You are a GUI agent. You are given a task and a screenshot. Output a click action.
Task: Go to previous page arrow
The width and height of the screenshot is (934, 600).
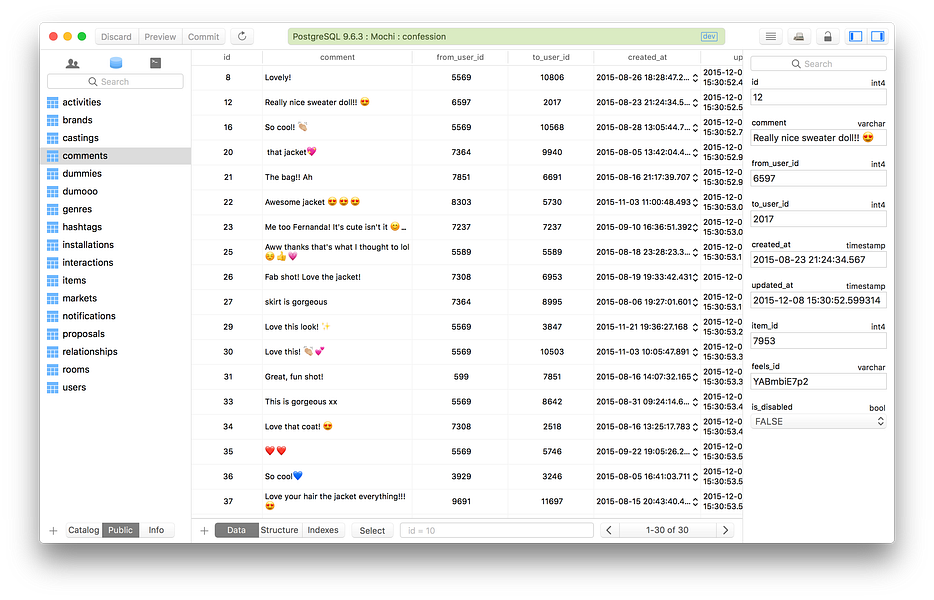609,530
